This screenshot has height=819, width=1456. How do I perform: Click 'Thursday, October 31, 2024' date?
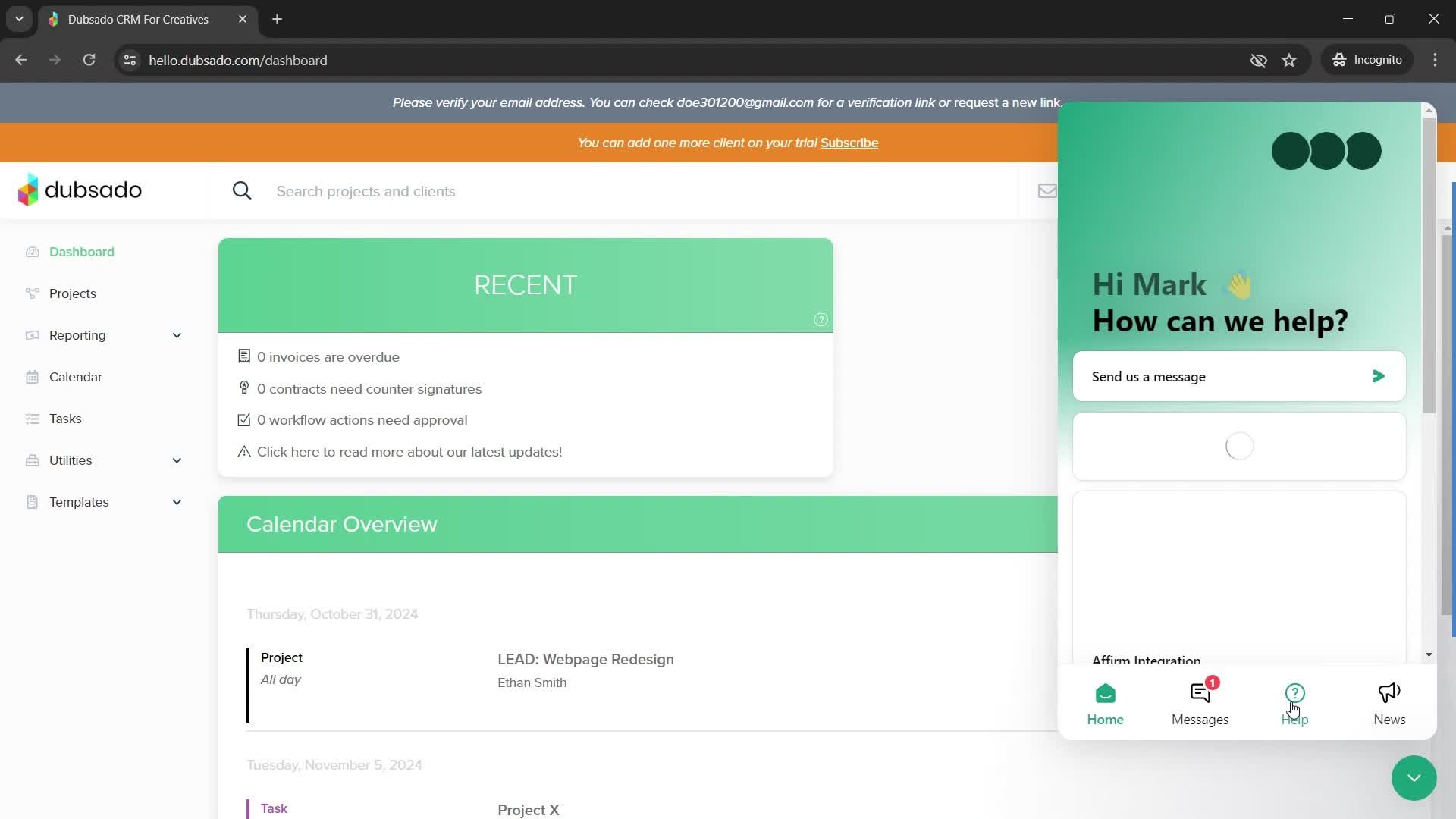point(332,614)
